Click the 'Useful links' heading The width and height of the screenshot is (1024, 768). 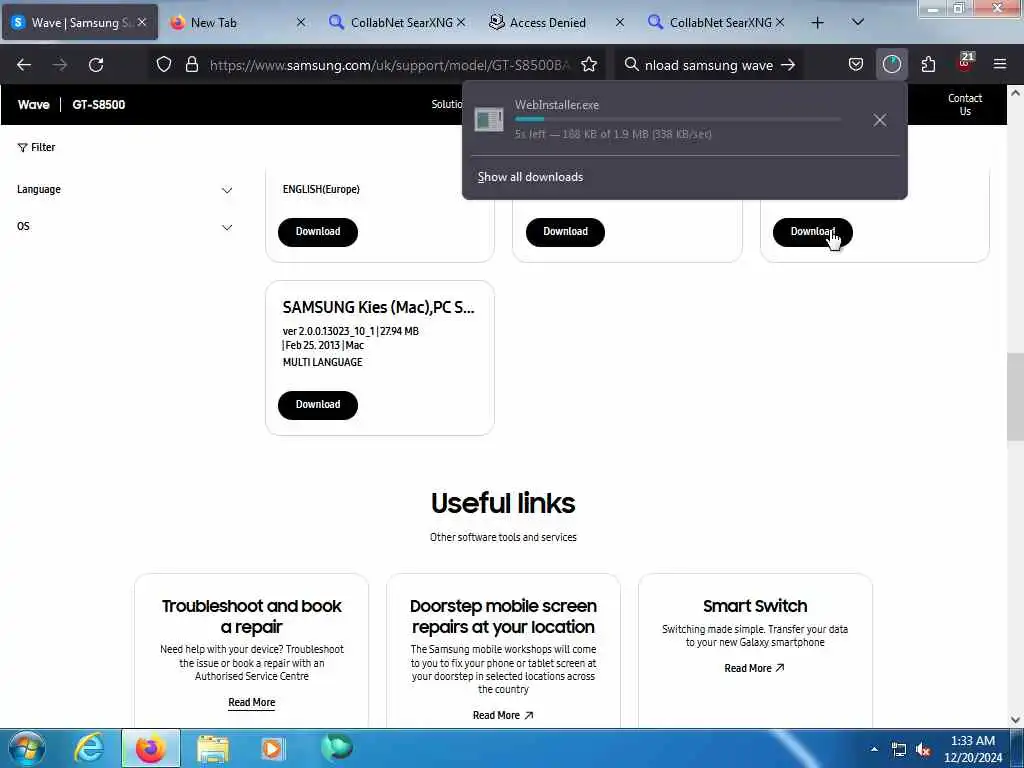[x=503, y=504]
